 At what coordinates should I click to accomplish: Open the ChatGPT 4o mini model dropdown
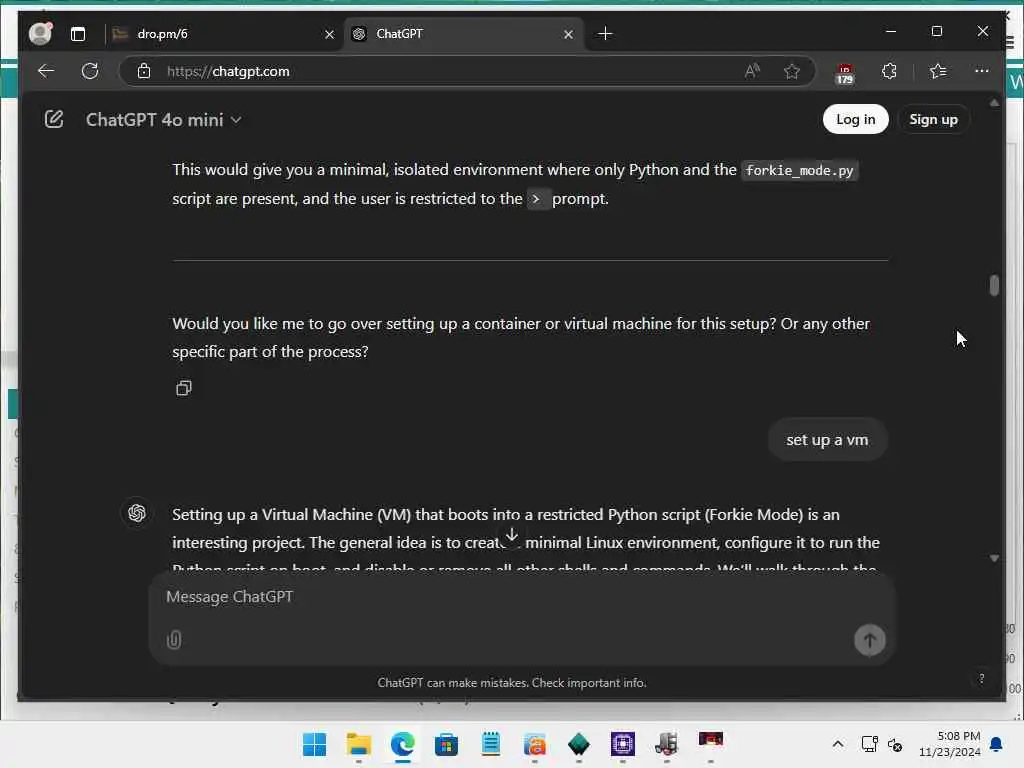[164, 120]
